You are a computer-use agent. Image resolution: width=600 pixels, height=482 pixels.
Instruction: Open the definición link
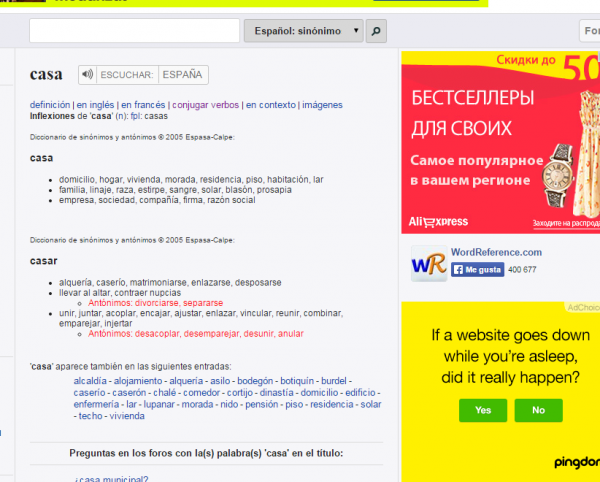pyautogui.click(x=50, y=105)
